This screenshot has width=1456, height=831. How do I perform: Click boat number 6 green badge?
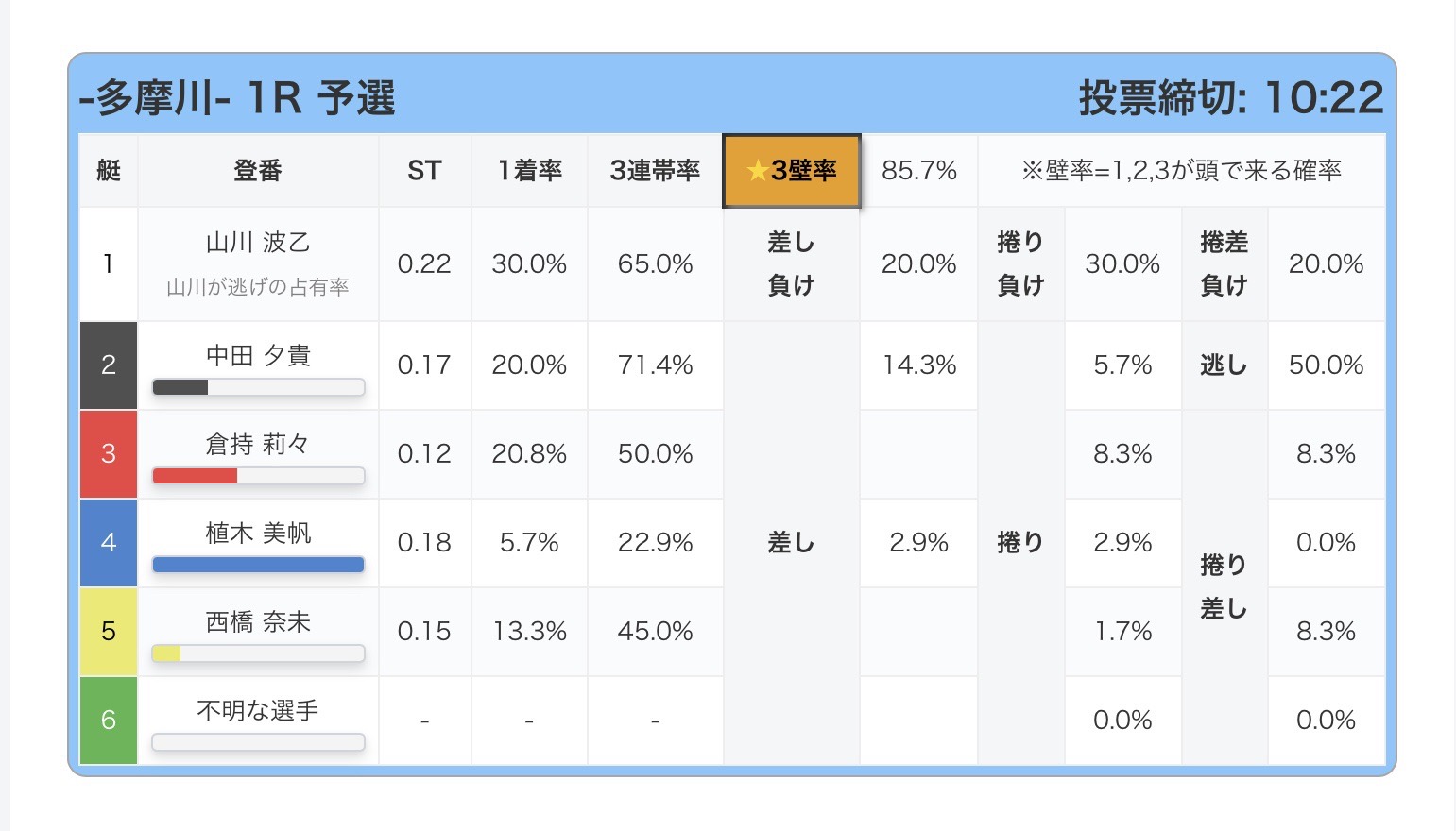pos(109,720)
